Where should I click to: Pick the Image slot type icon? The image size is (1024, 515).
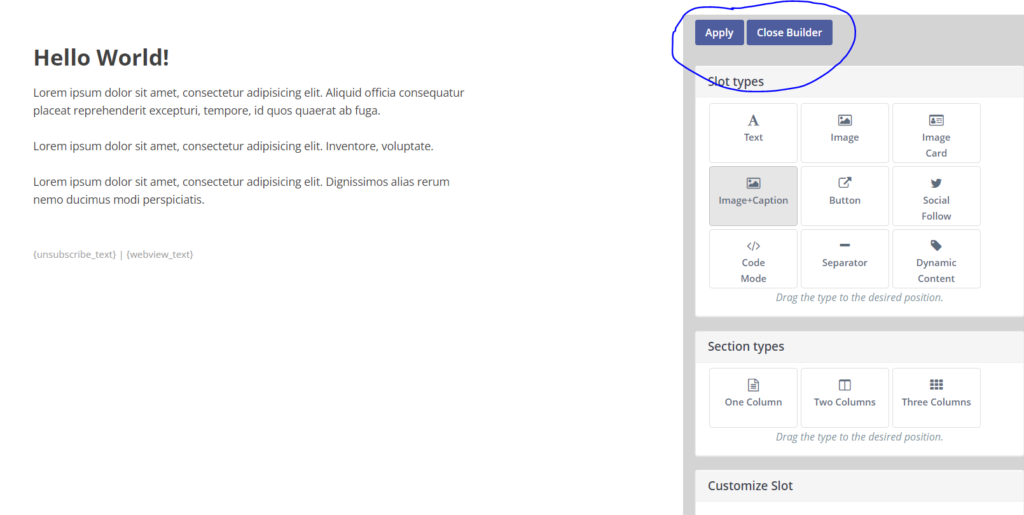tap(844, 120)
